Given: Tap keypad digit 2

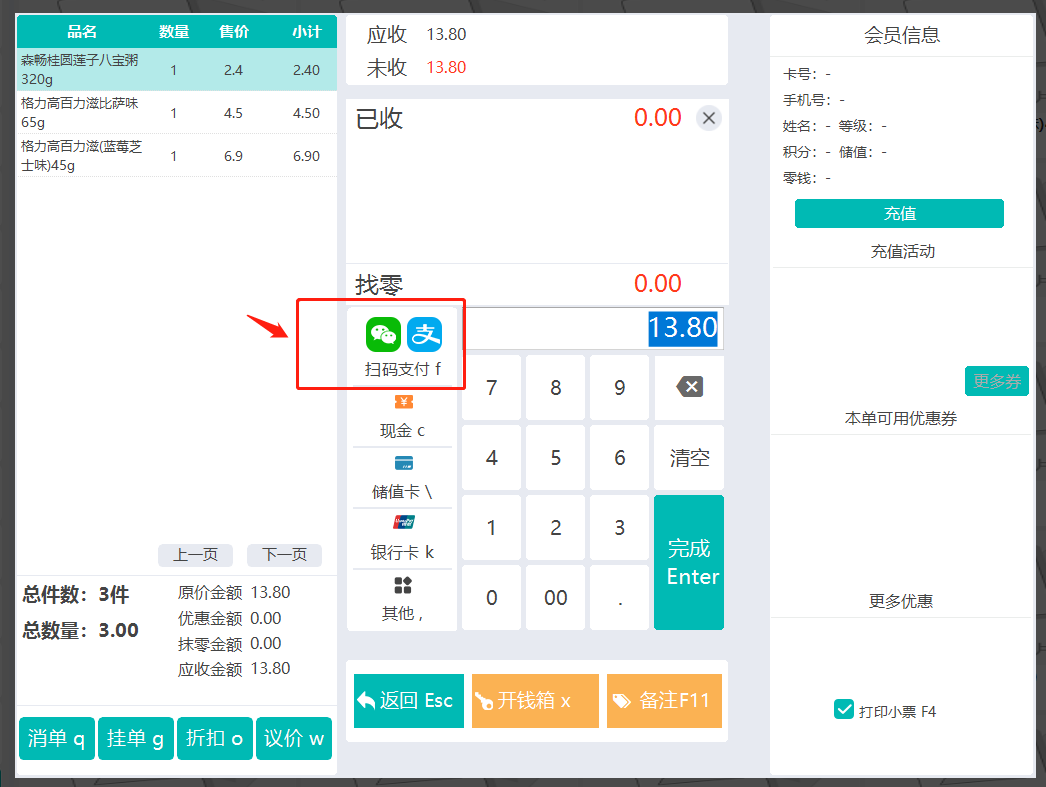Looking at the screenshot, I should (556, 528).
